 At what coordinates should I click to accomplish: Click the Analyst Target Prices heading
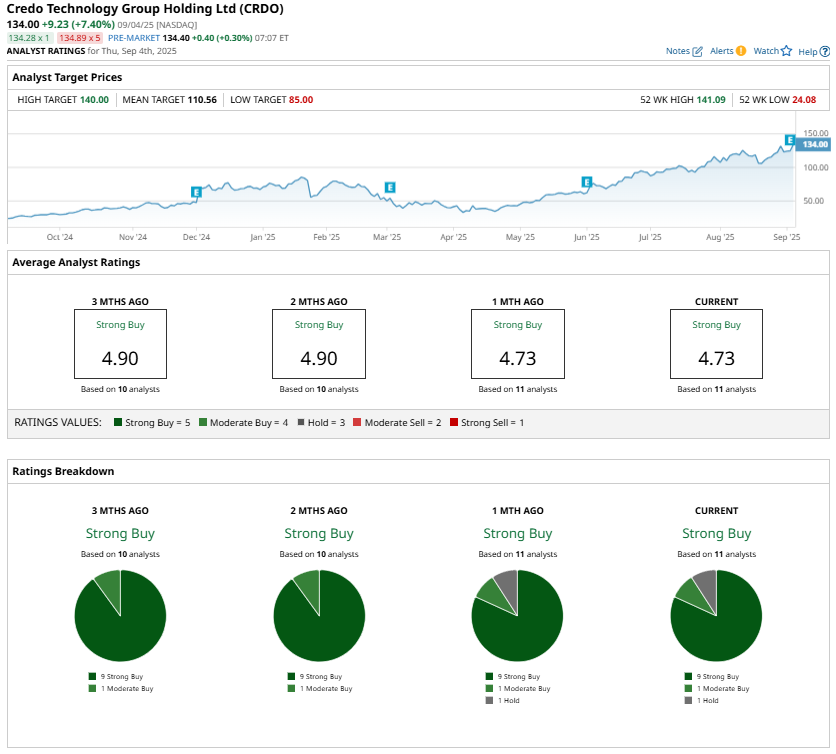[x=67, y=77]
